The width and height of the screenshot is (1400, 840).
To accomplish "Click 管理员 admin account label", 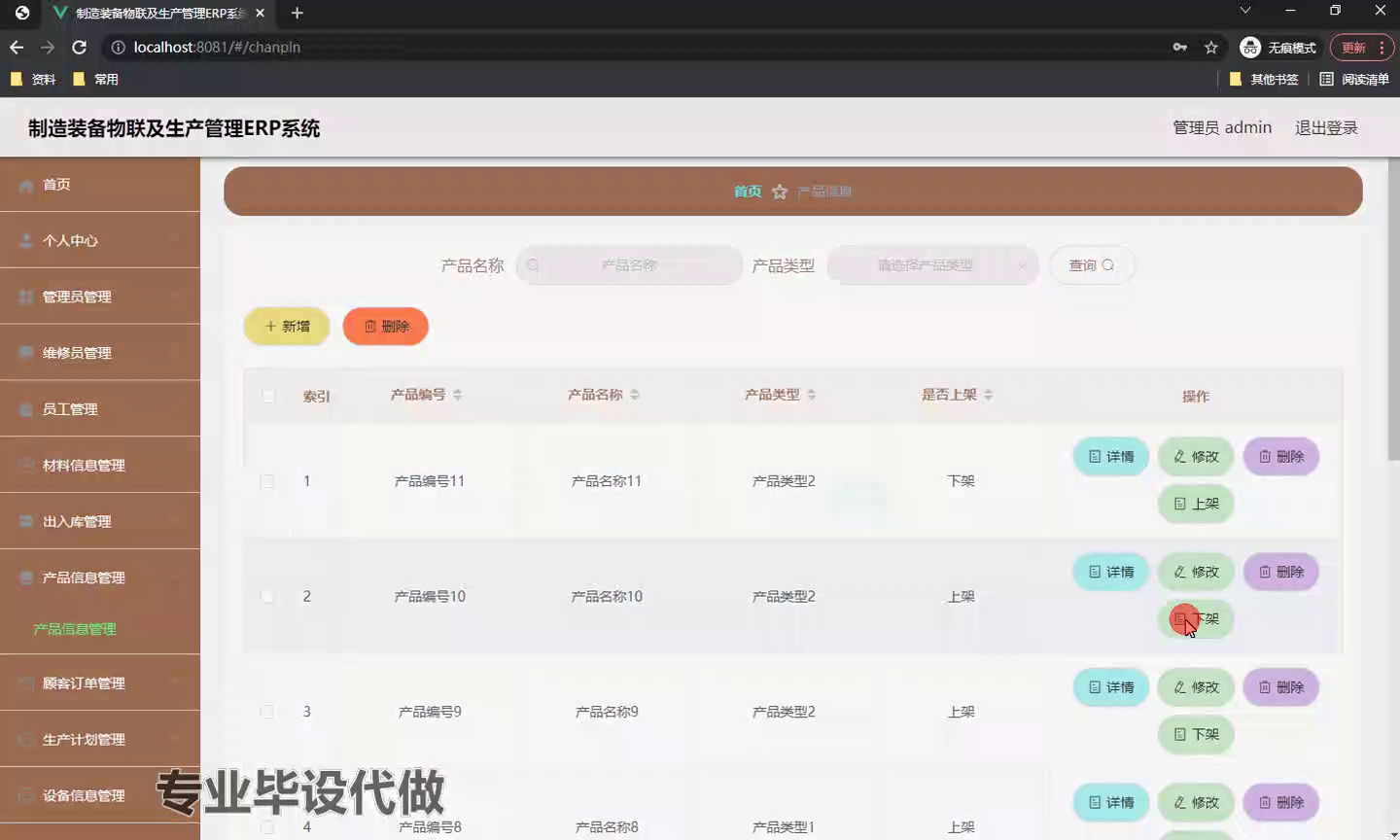I will point(1222,127).
